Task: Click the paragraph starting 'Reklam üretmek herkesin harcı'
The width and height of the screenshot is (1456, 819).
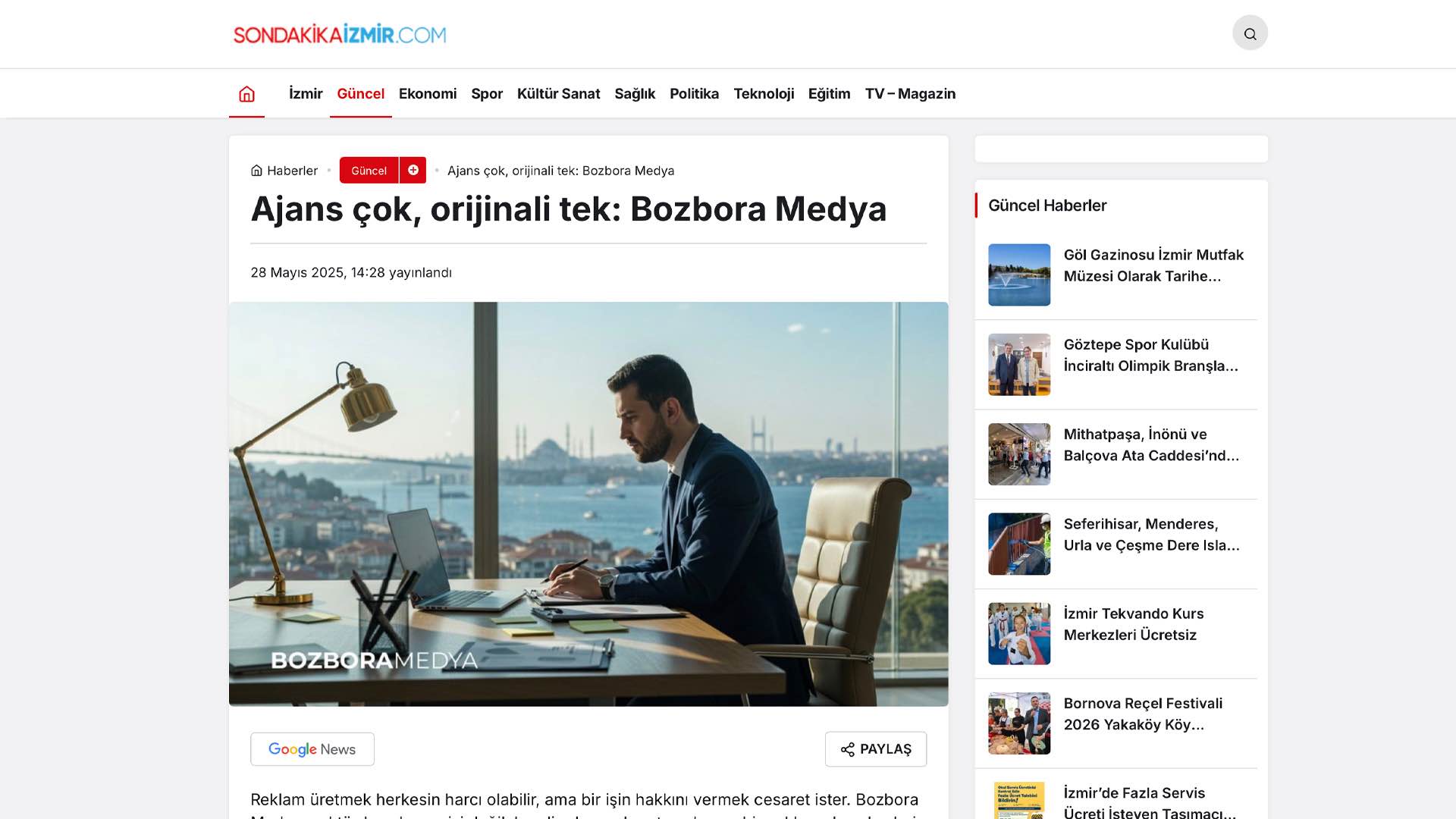Action: 585,805
